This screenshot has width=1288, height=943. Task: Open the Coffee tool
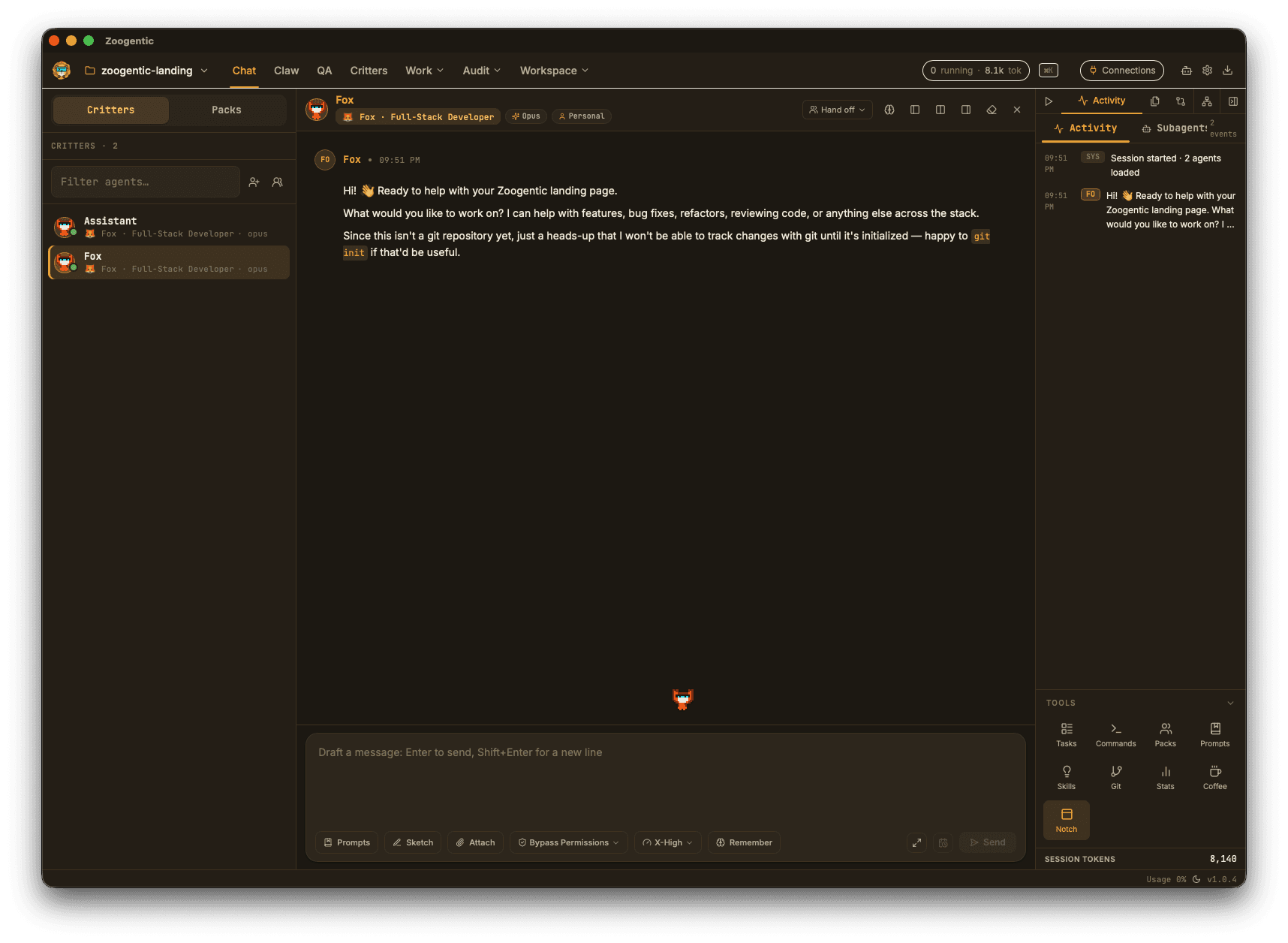point(1215,778)
